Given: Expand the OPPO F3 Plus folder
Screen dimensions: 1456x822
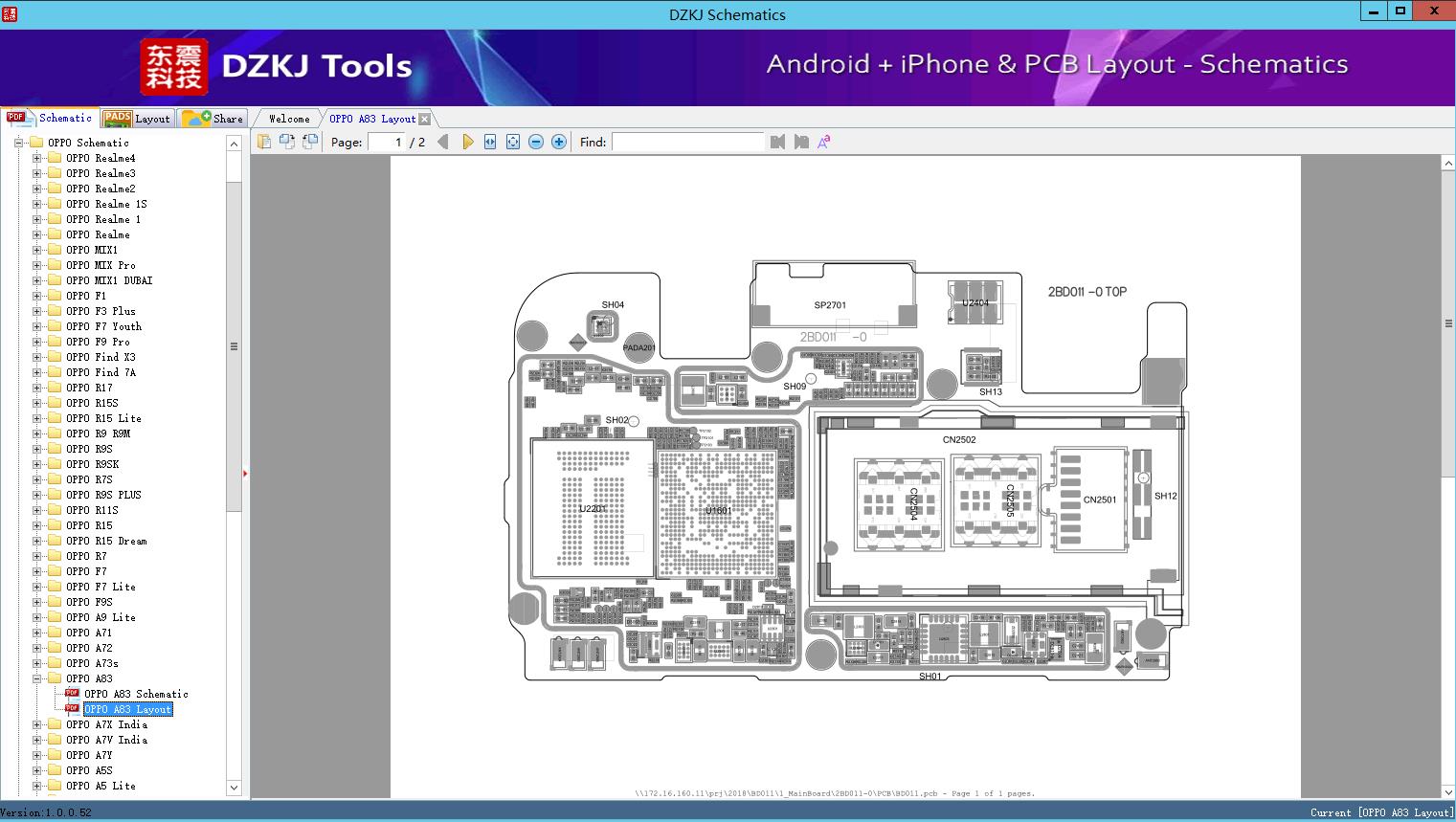Looking at the screenshot, I should coord(36,311).
